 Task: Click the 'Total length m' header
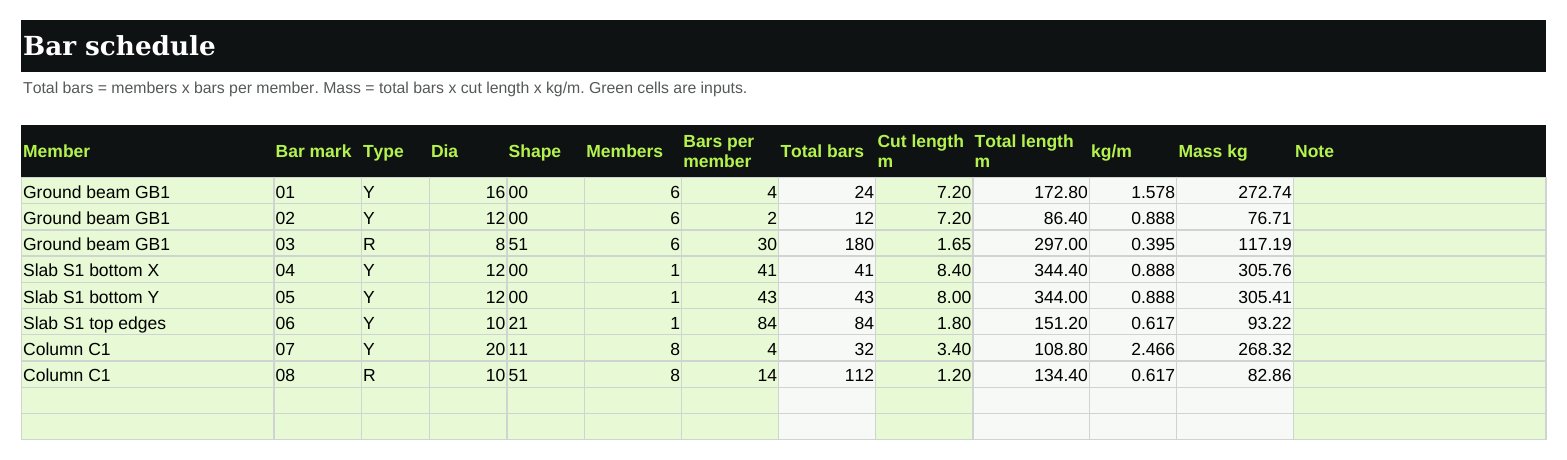tap(1031, 152)
